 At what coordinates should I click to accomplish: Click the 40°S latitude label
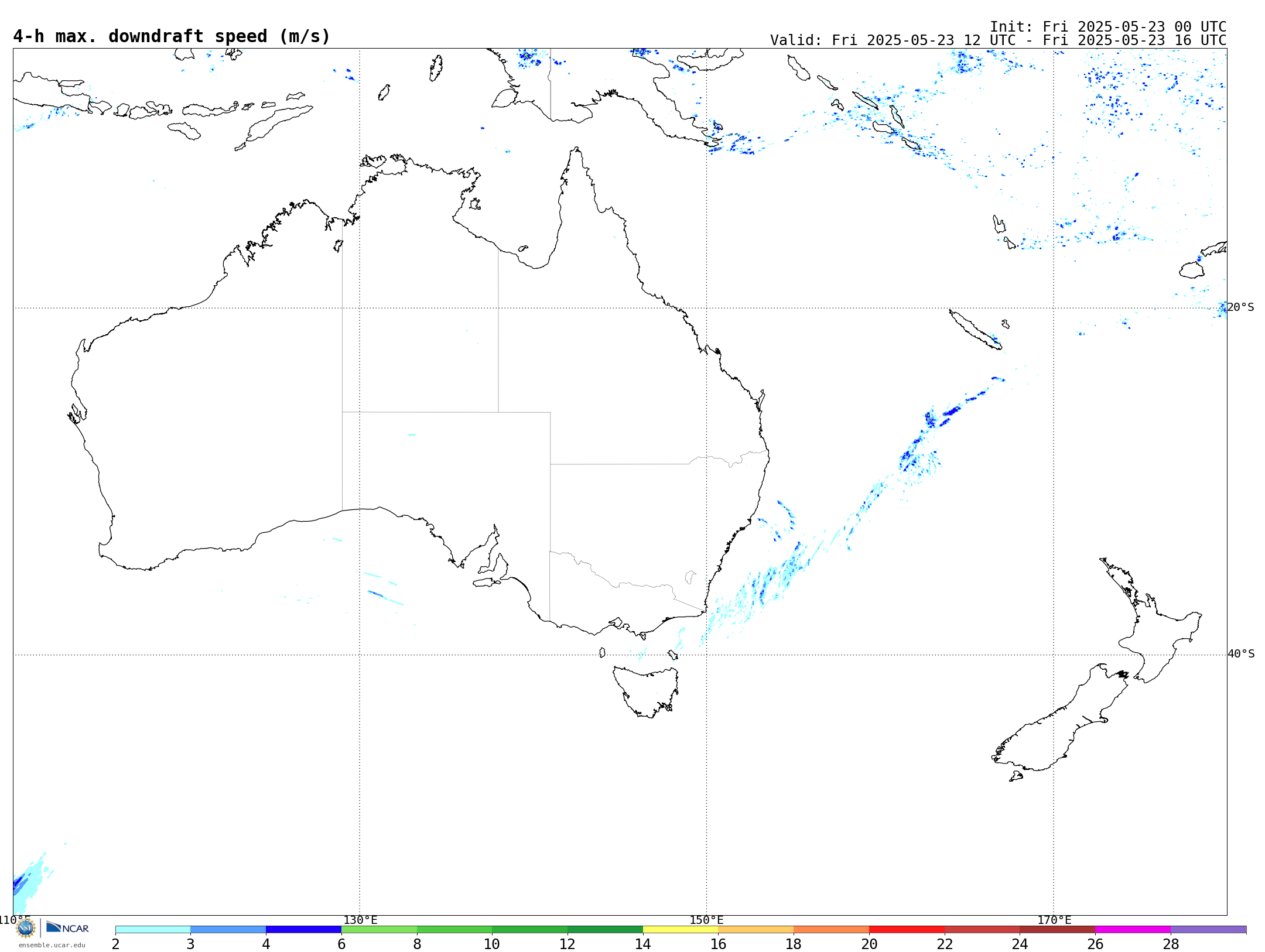coord(1241,654)
